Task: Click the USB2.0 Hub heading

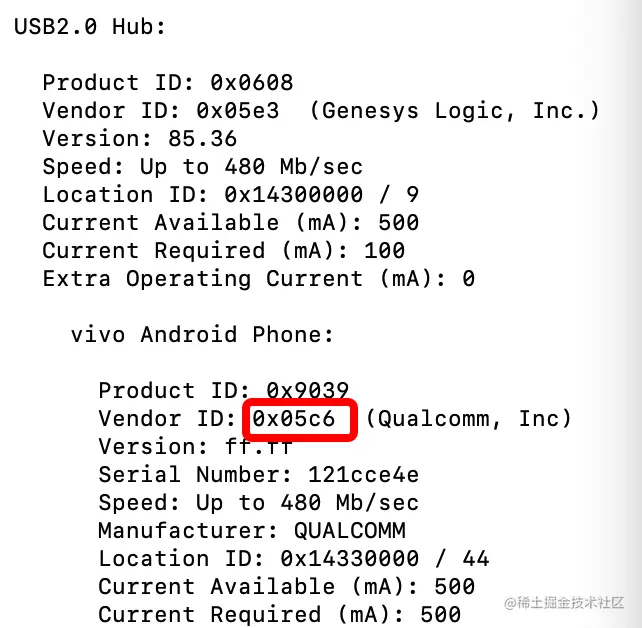Action: coord(90,27)
